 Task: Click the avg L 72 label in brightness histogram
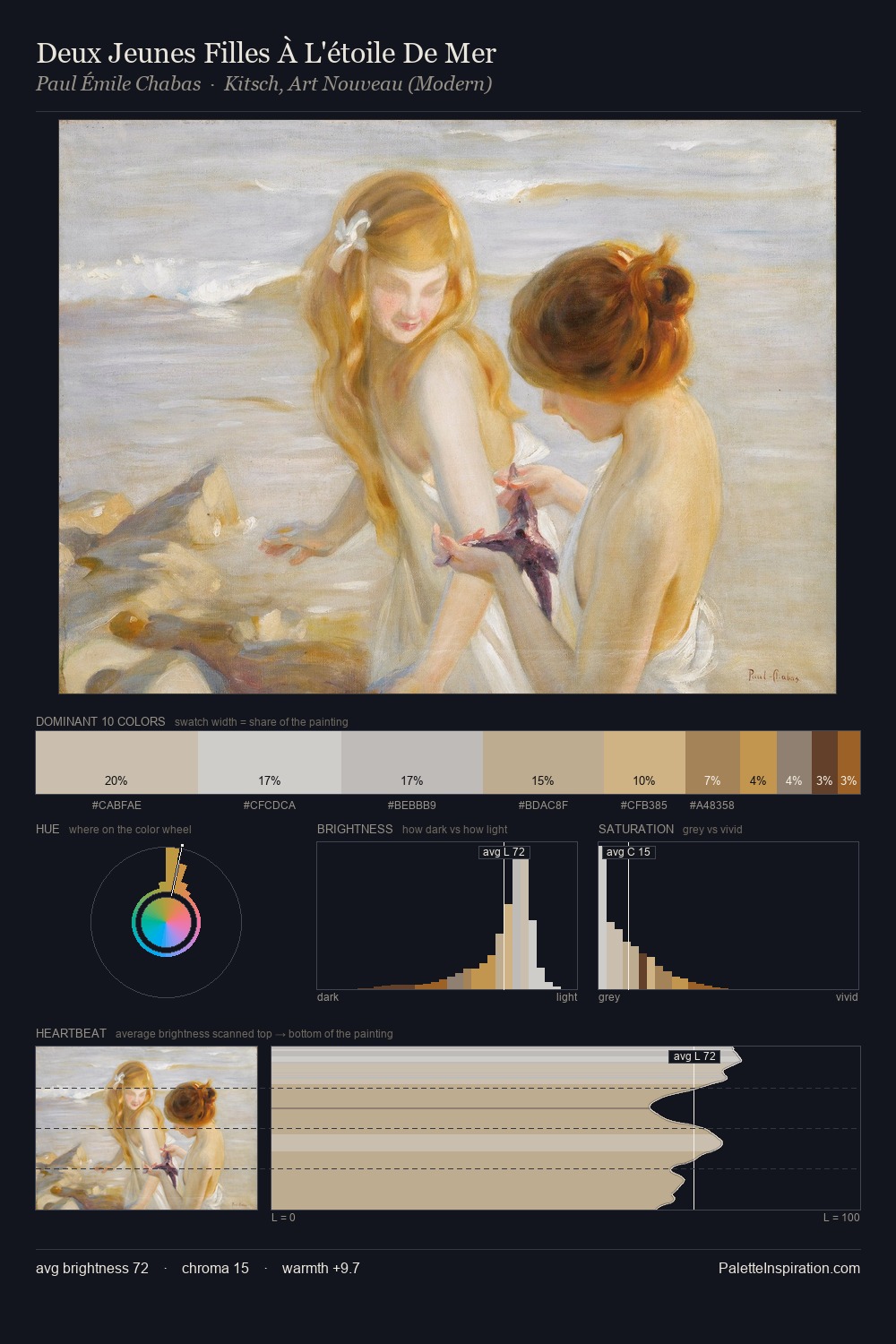click(x=504, y=852)
